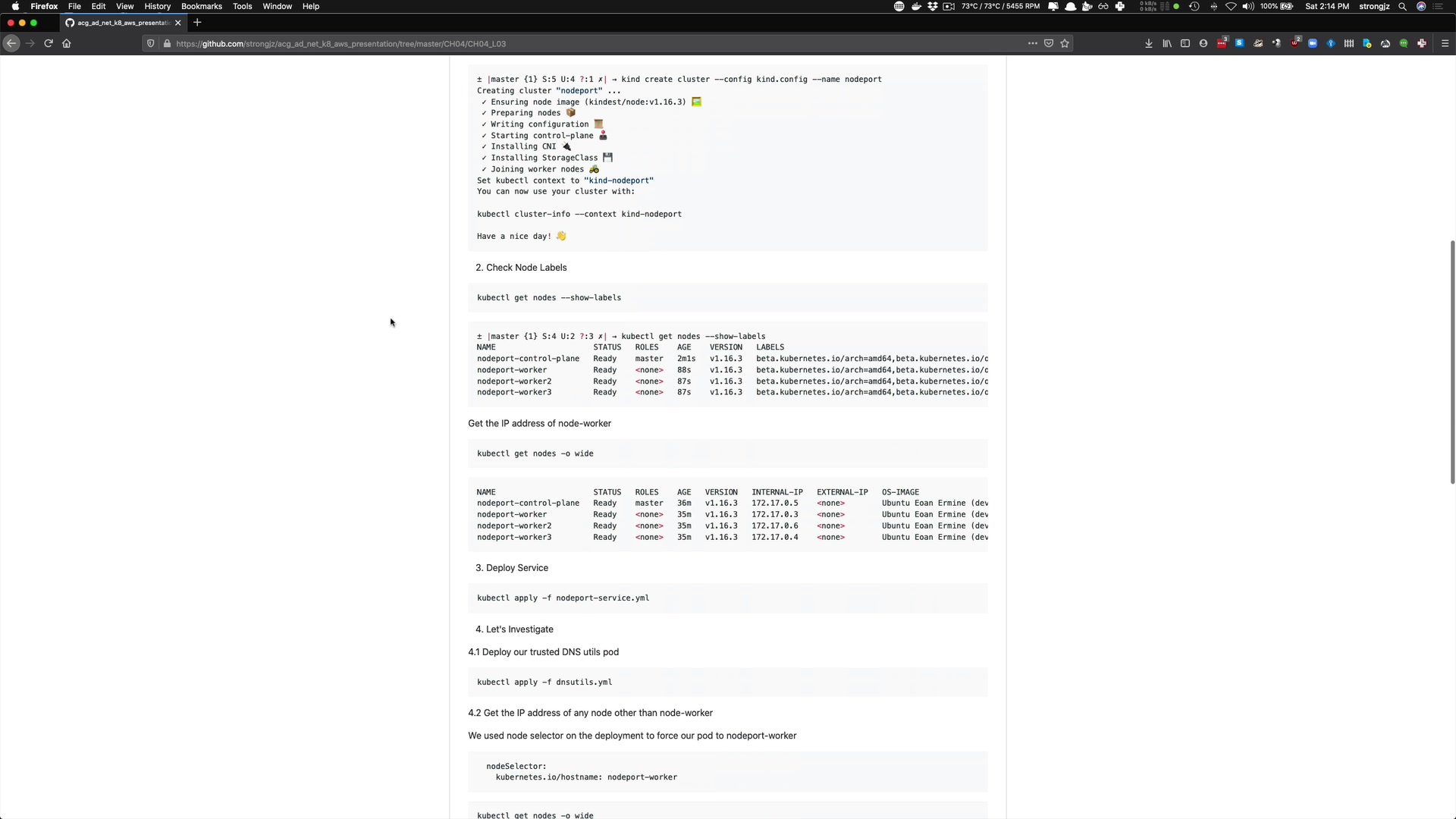1456x819 pixels.
Task: Open the macOS Wi-Fi status menu
Action: click(1231, 6)
